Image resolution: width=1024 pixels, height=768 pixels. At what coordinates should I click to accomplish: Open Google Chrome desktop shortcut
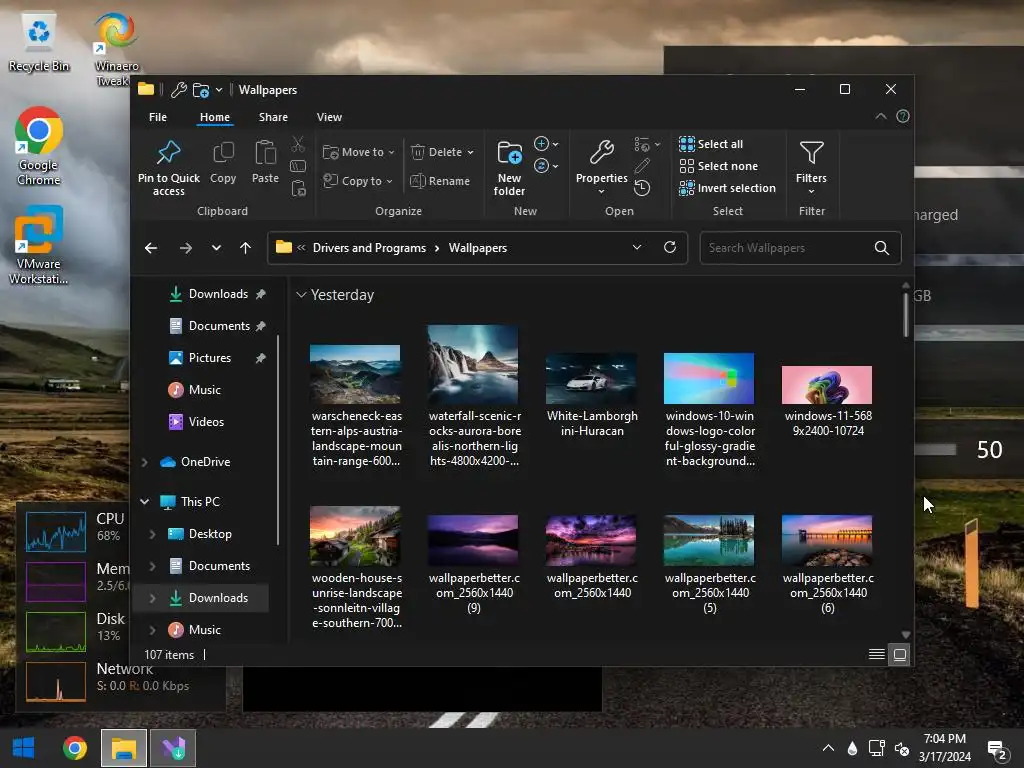pos(39,146)
